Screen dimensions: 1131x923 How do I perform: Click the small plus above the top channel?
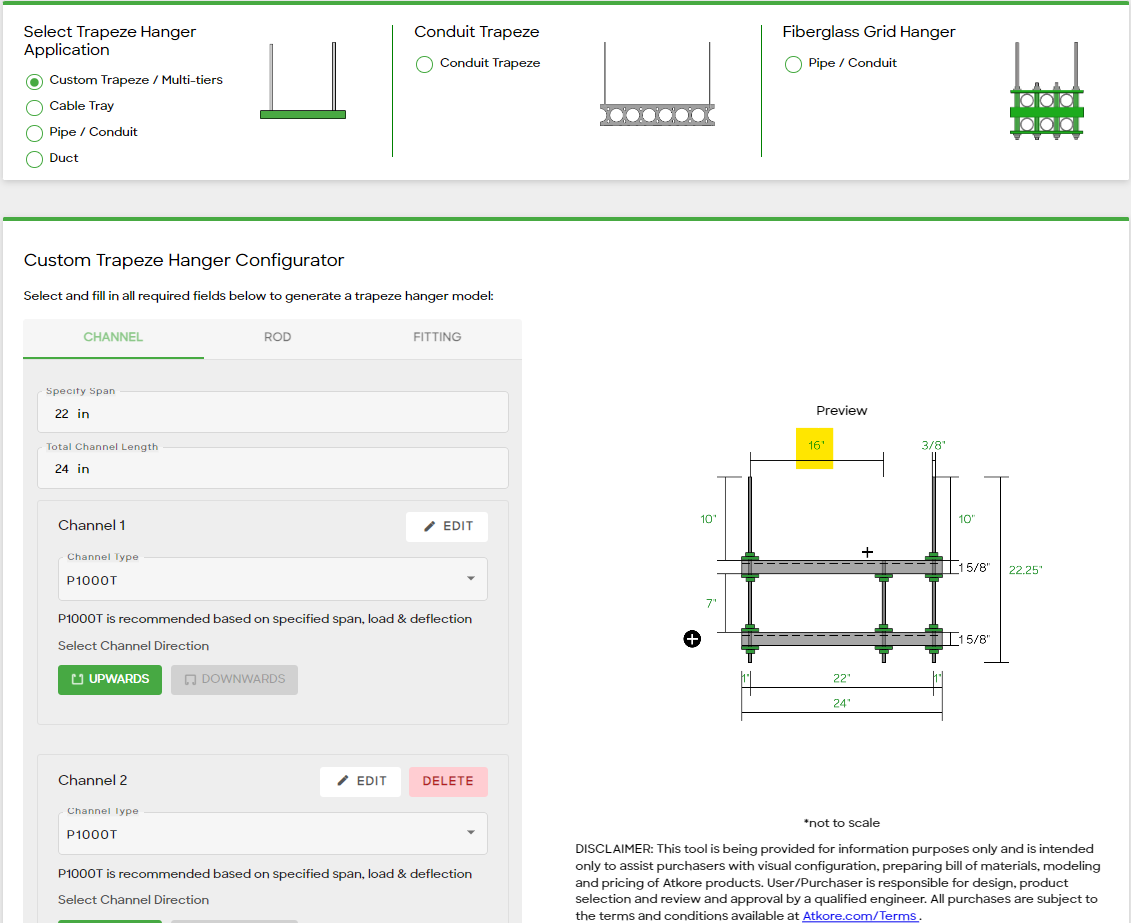867,552
